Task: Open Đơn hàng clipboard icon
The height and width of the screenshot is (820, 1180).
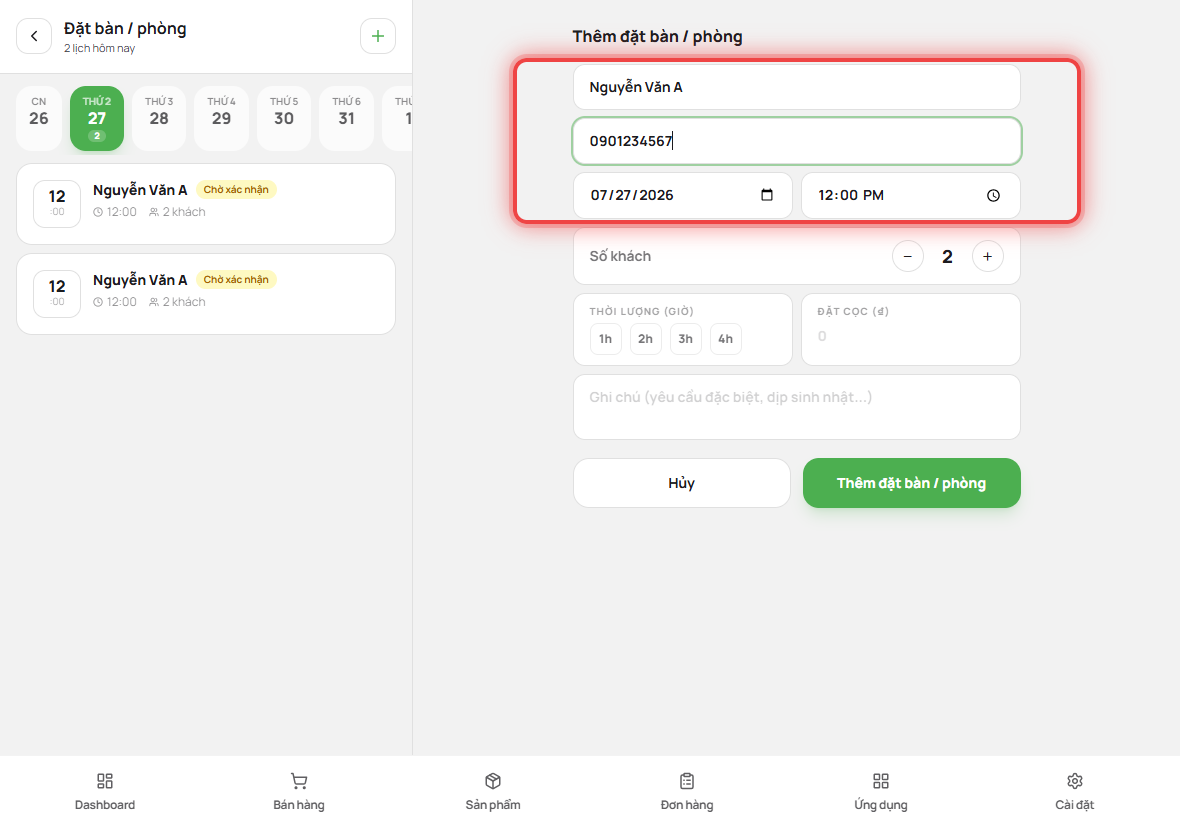Action: coord(687,781)
